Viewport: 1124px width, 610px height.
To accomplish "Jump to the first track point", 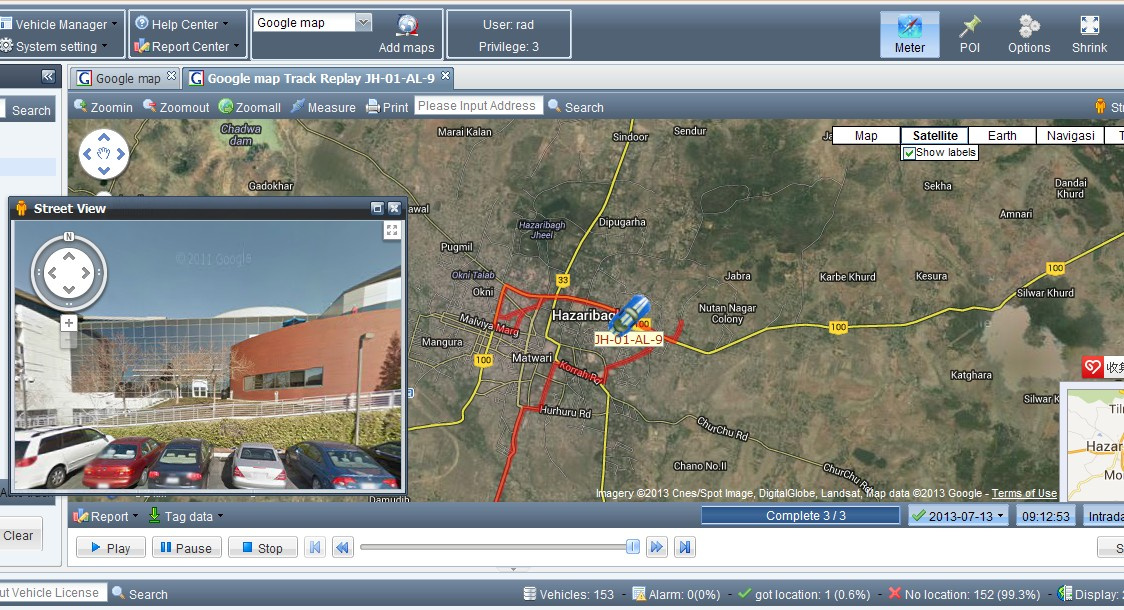I will pos(315,548).
